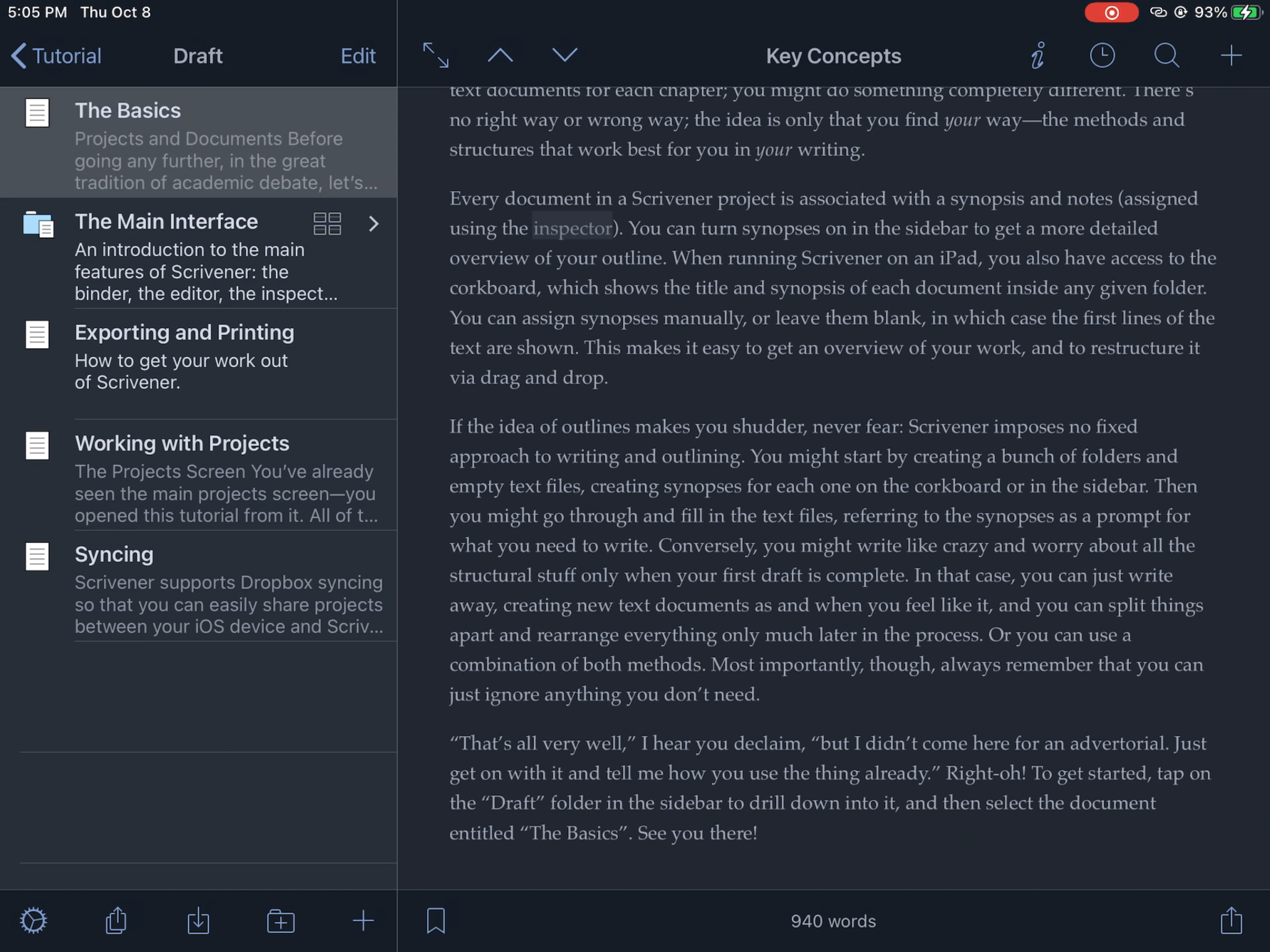Go to next document with the down chevron

click(x=564, y=55)
